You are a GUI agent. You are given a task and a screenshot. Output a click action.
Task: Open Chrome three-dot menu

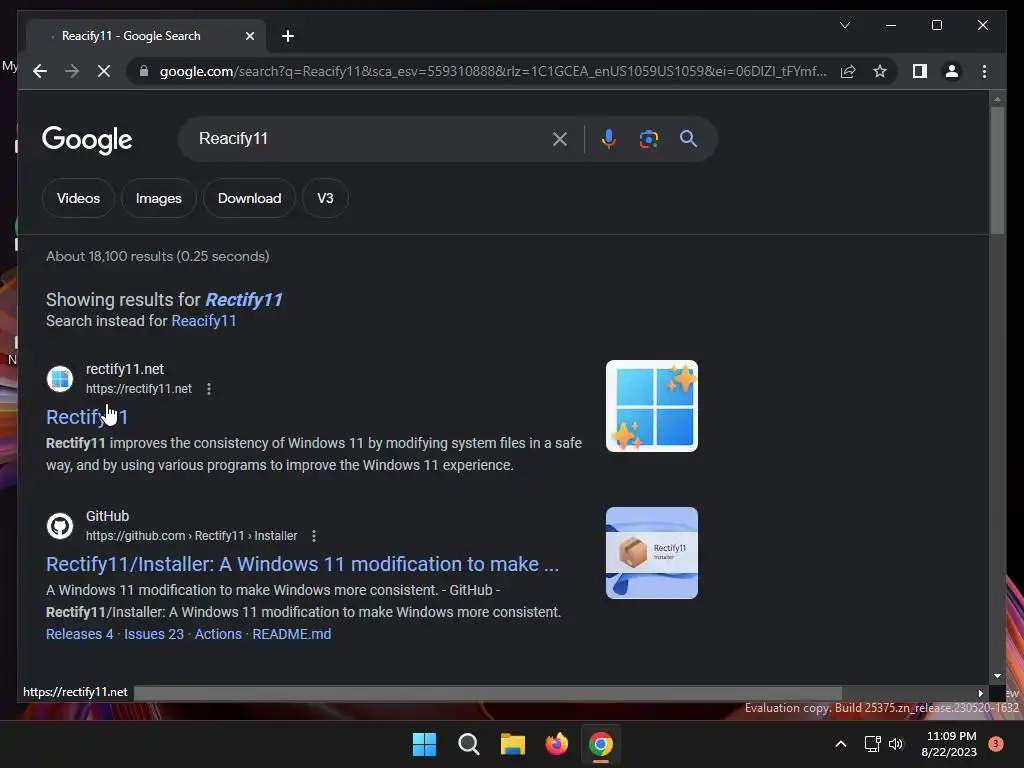(x=984, y=71)
